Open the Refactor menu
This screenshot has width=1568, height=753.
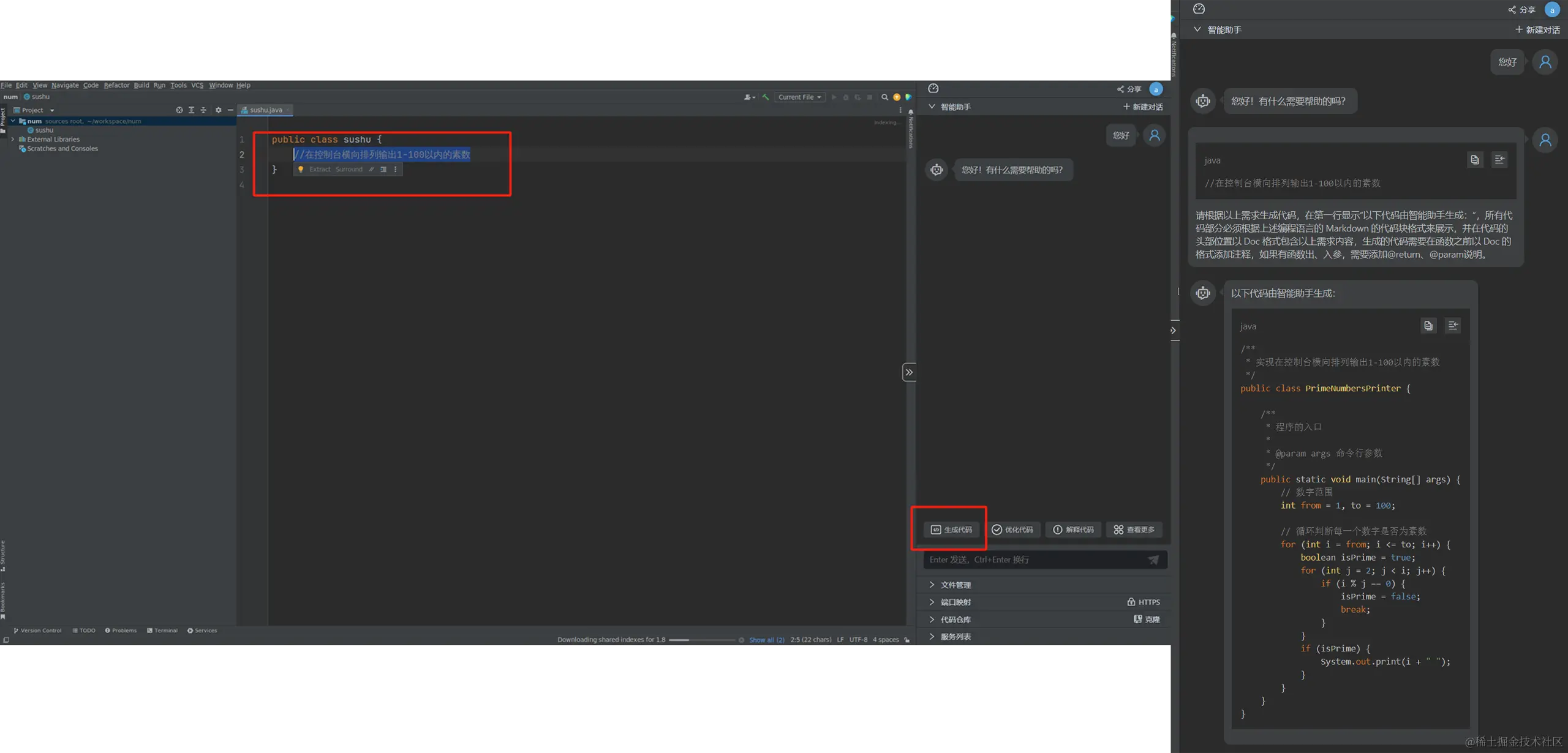click(116, 85)
